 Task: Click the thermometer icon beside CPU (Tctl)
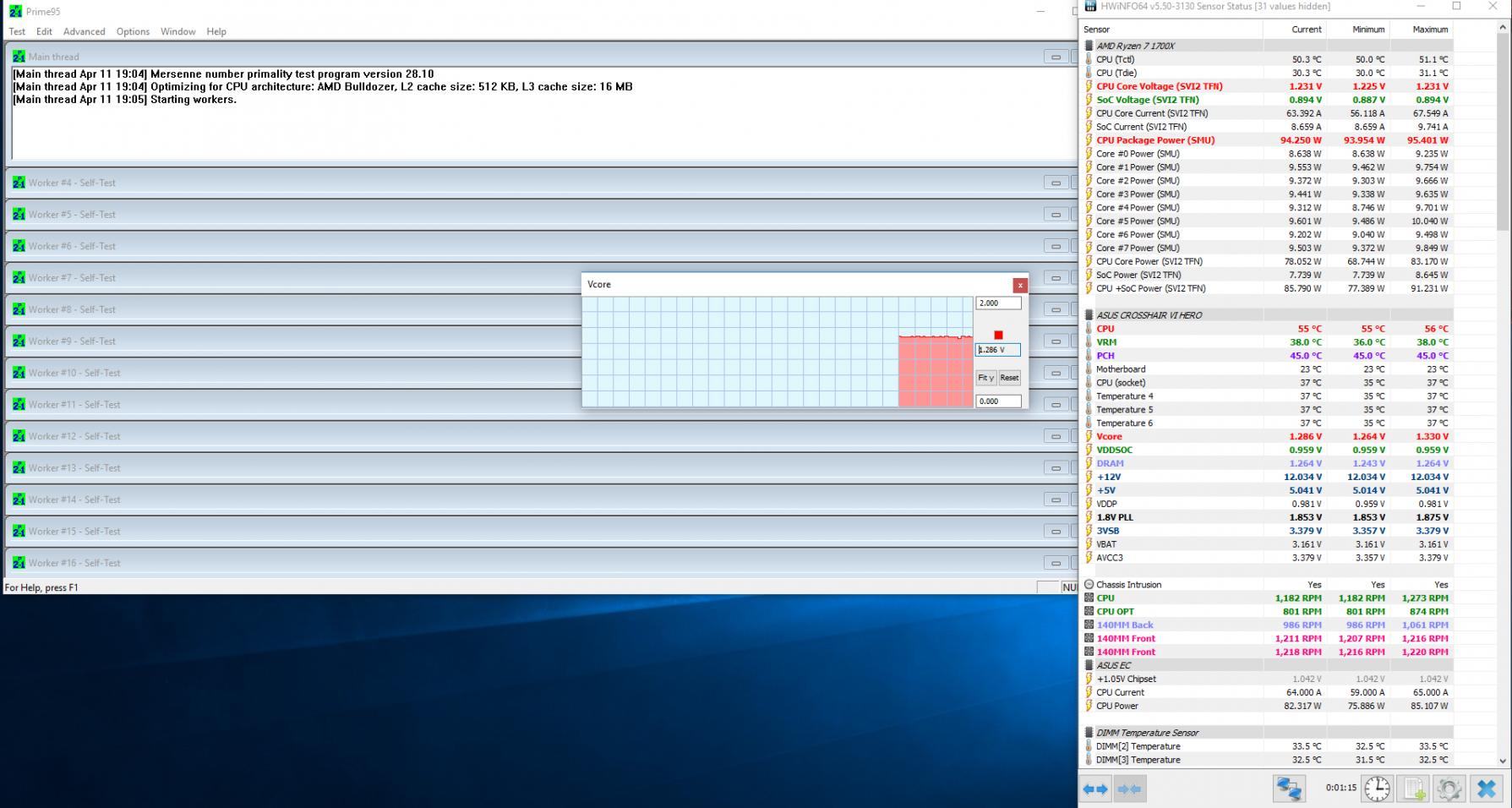(x=1089, y=59)
